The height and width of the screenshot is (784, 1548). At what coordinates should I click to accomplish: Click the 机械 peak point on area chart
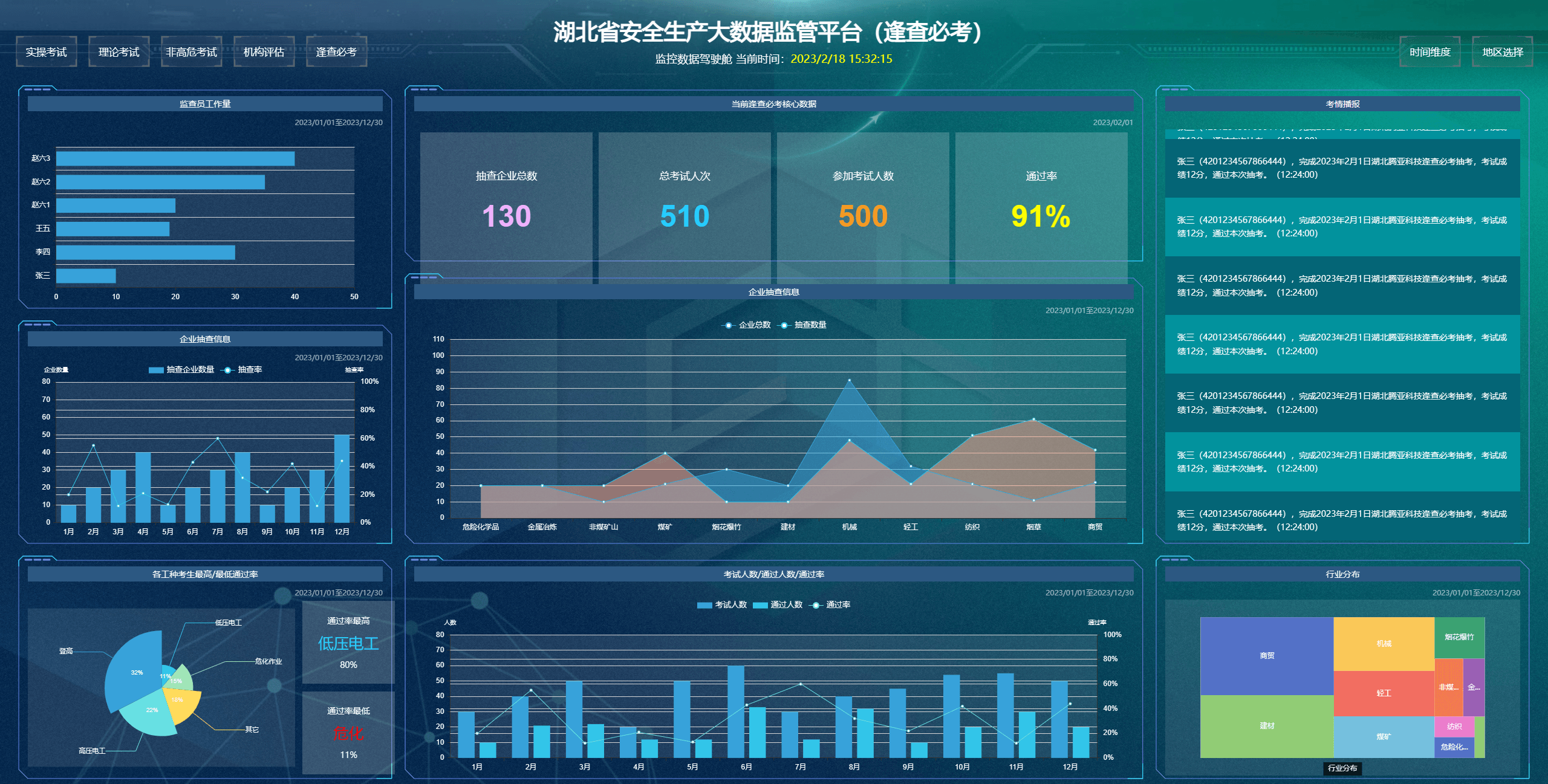point(850,380)
